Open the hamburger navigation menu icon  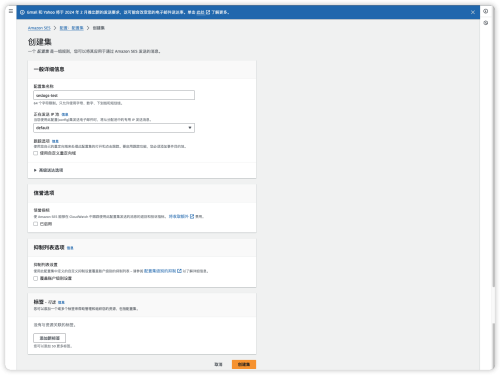(x=11, y=11)
